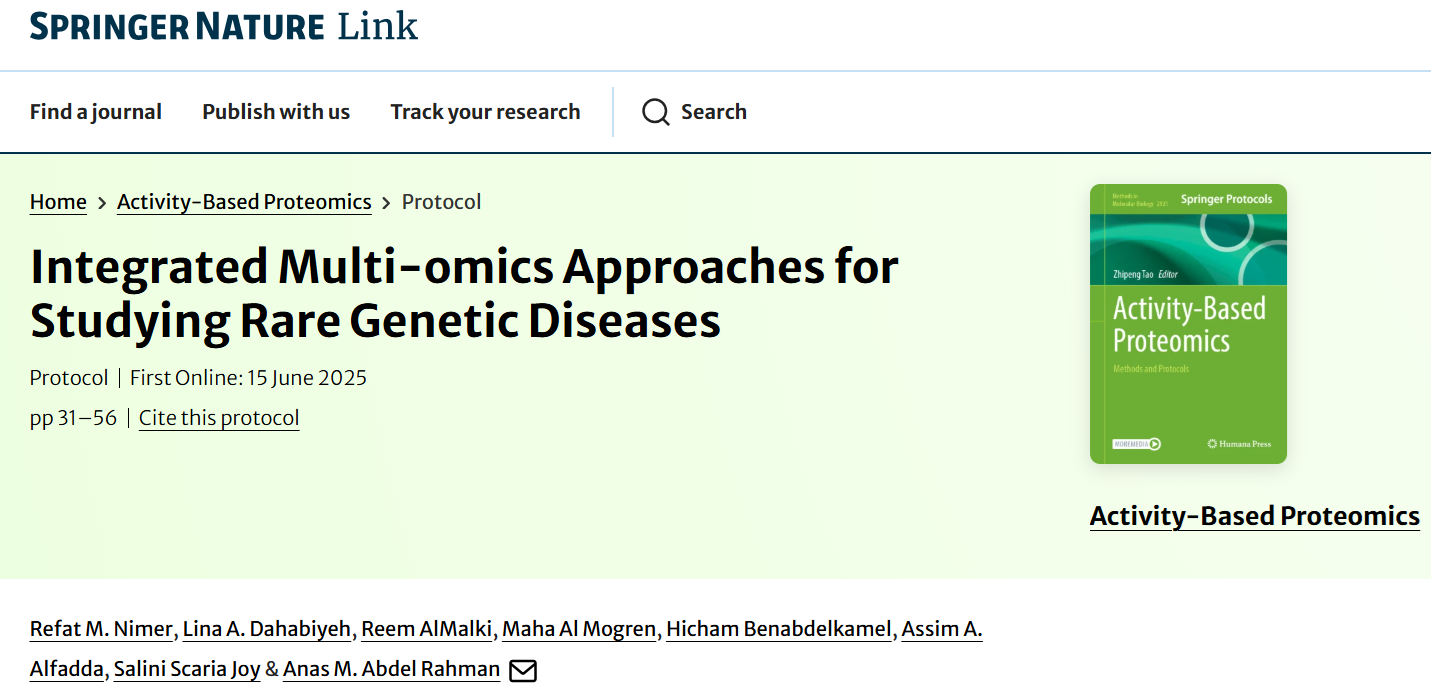Image resolution: width=1431 pixels, height=699 pixels.
Task: View author Anas M. Abdel Rahman
Action: 391,669
